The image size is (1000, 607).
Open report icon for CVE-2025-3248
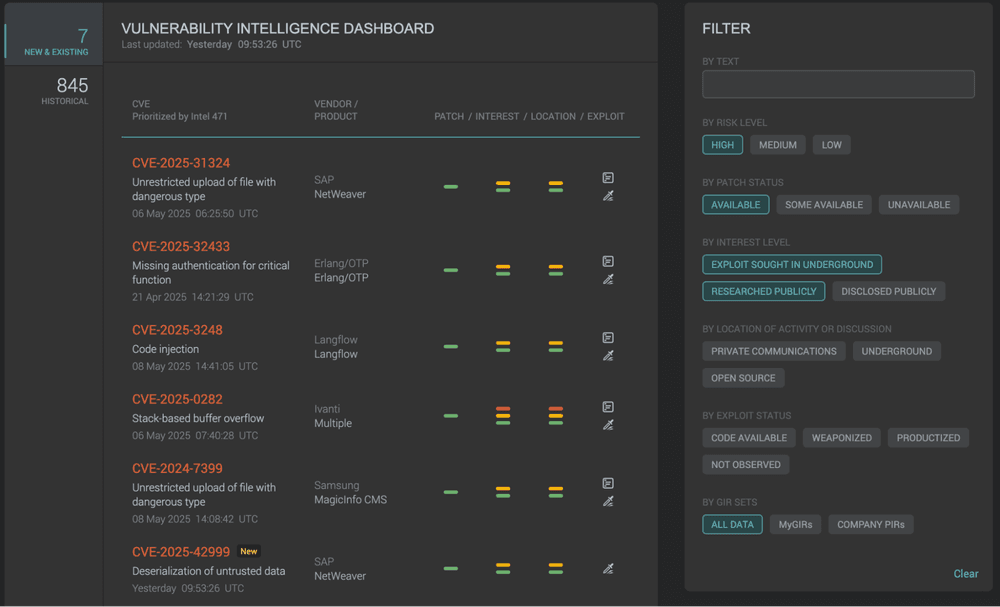(608, 338)
